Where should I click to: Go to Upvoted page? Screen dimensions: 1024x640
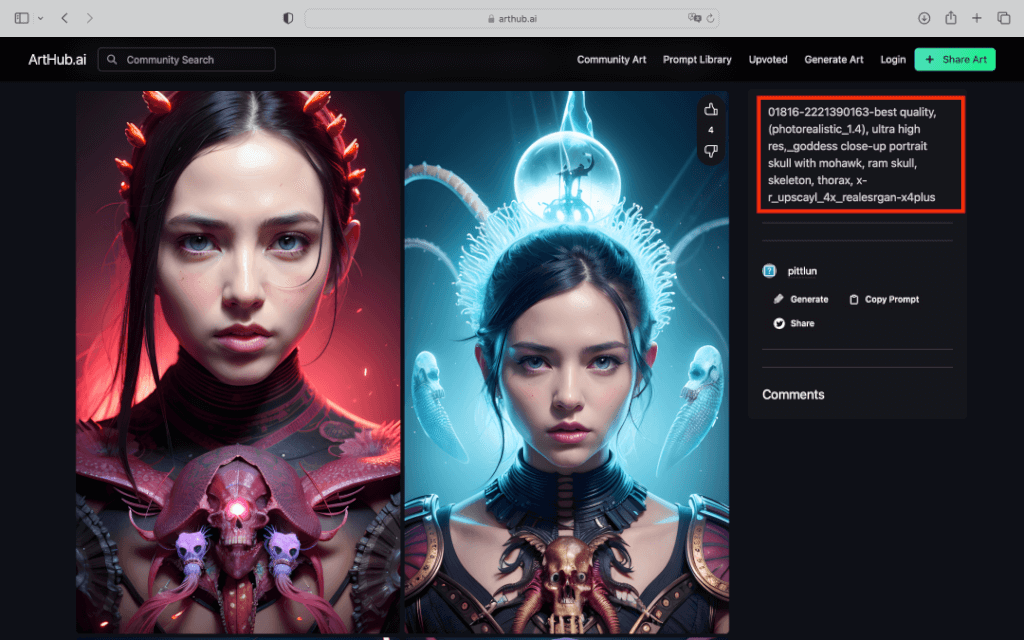coord(768,59)
